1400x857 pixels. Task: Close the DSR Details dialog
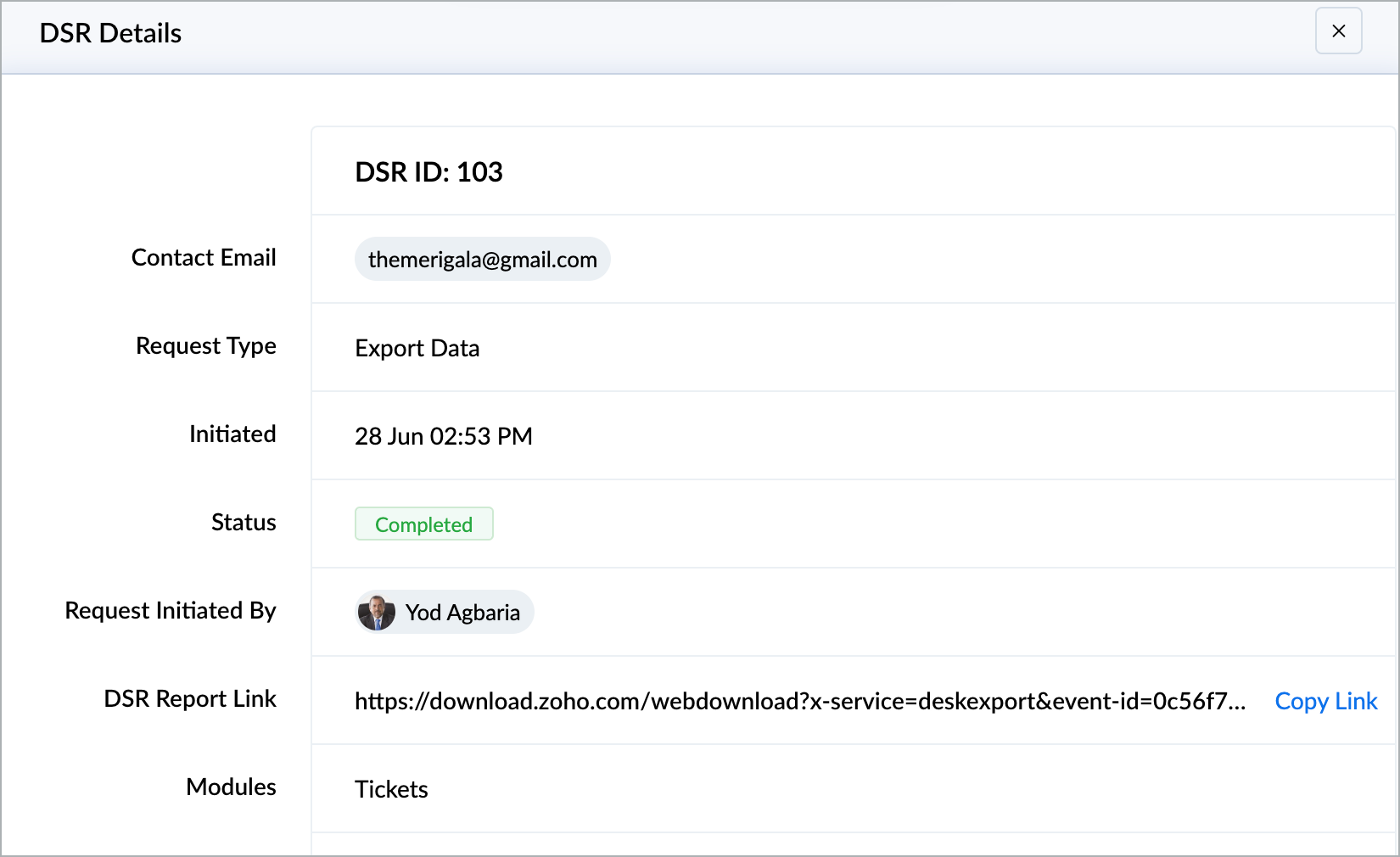[x=1338, y=31]
